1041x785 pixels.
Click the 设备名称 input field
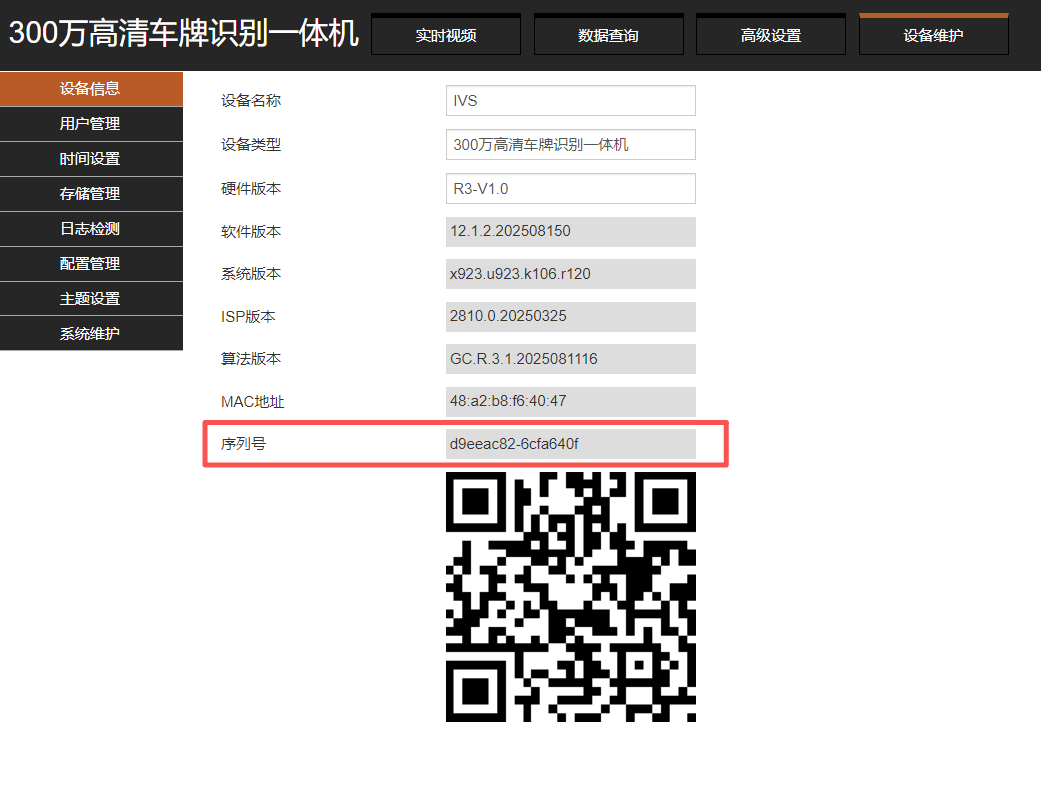coord(570,101)
